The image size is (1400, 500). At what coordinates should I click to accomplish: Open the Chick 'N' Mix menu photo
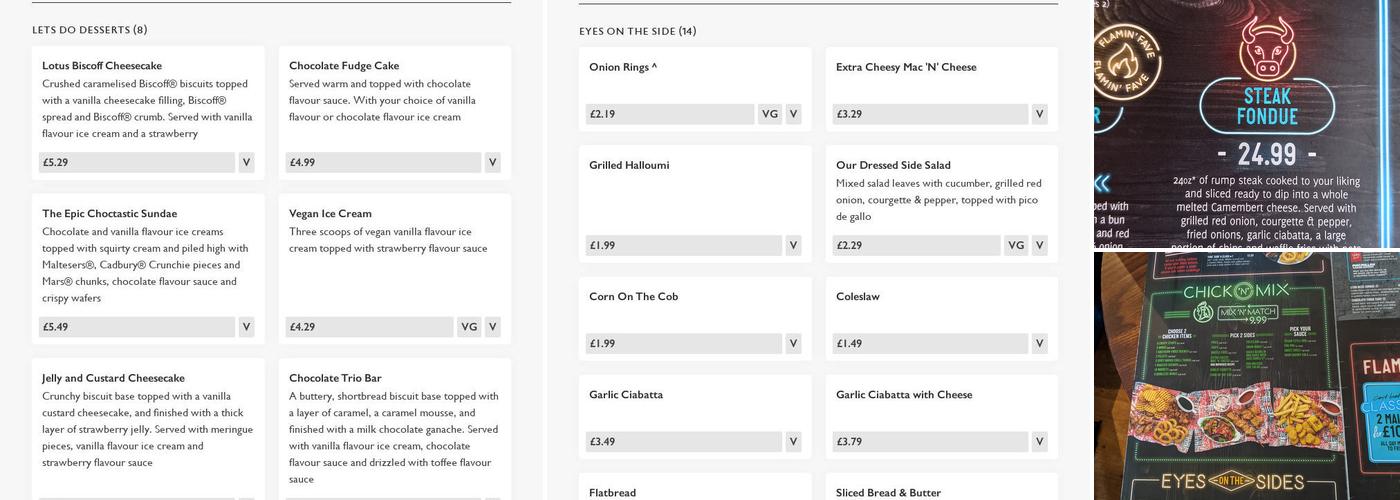tap(1247, 376)
